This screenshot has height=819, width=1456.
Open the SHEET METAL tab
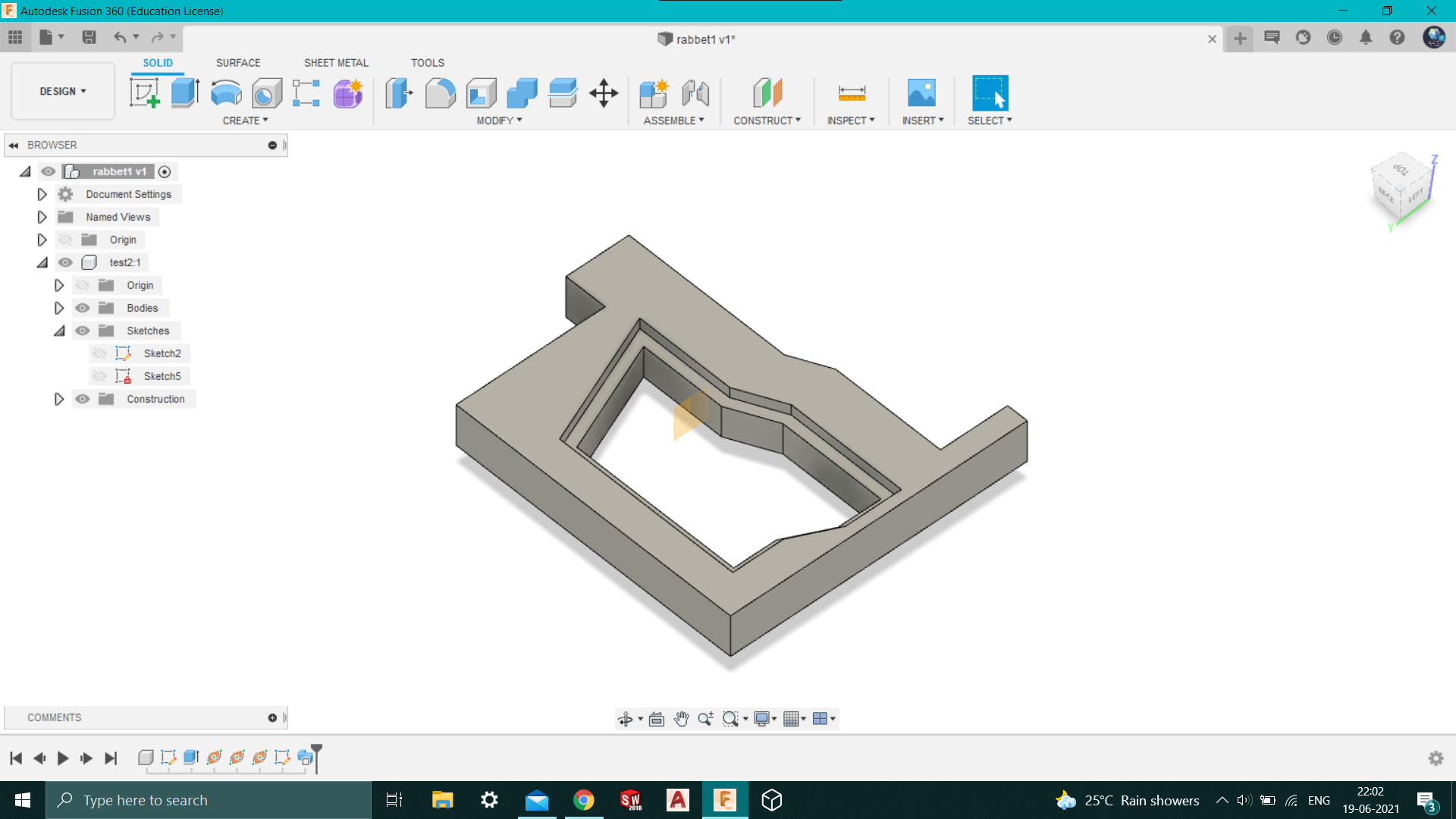tap(336, 63)
